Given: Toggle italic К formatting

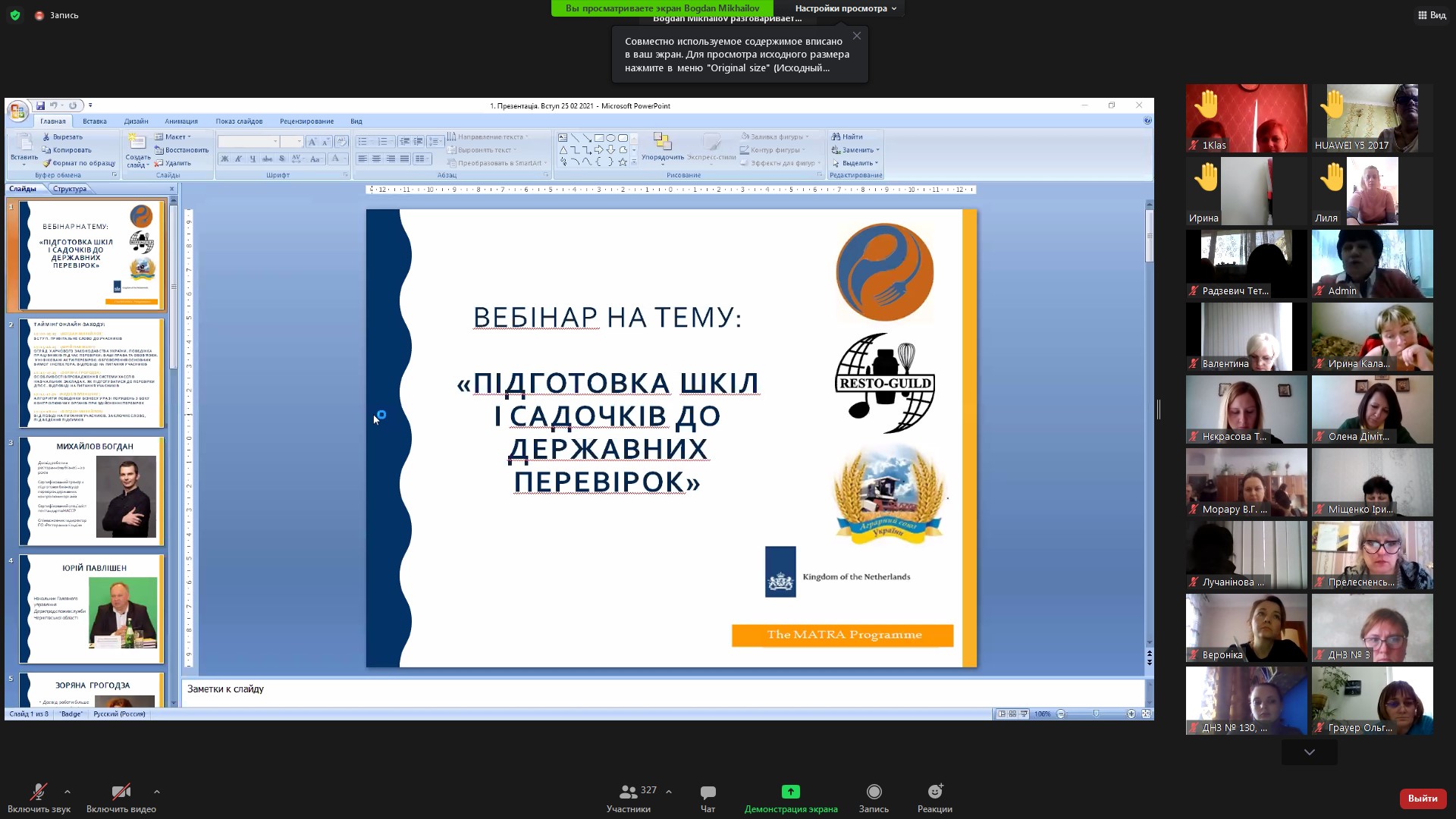Looking at the screenshot, I should click(x=238, y=158).
